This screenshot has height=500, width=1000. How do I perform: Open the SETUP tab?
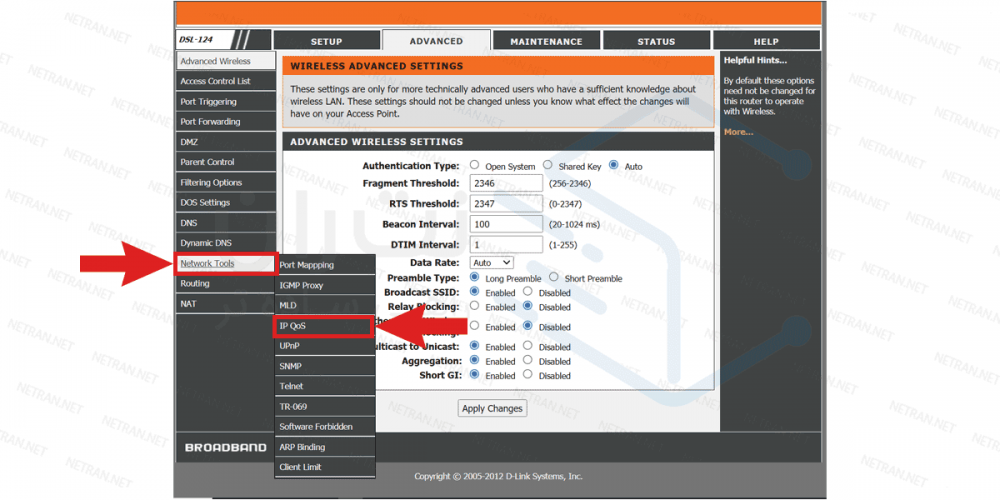326,41
